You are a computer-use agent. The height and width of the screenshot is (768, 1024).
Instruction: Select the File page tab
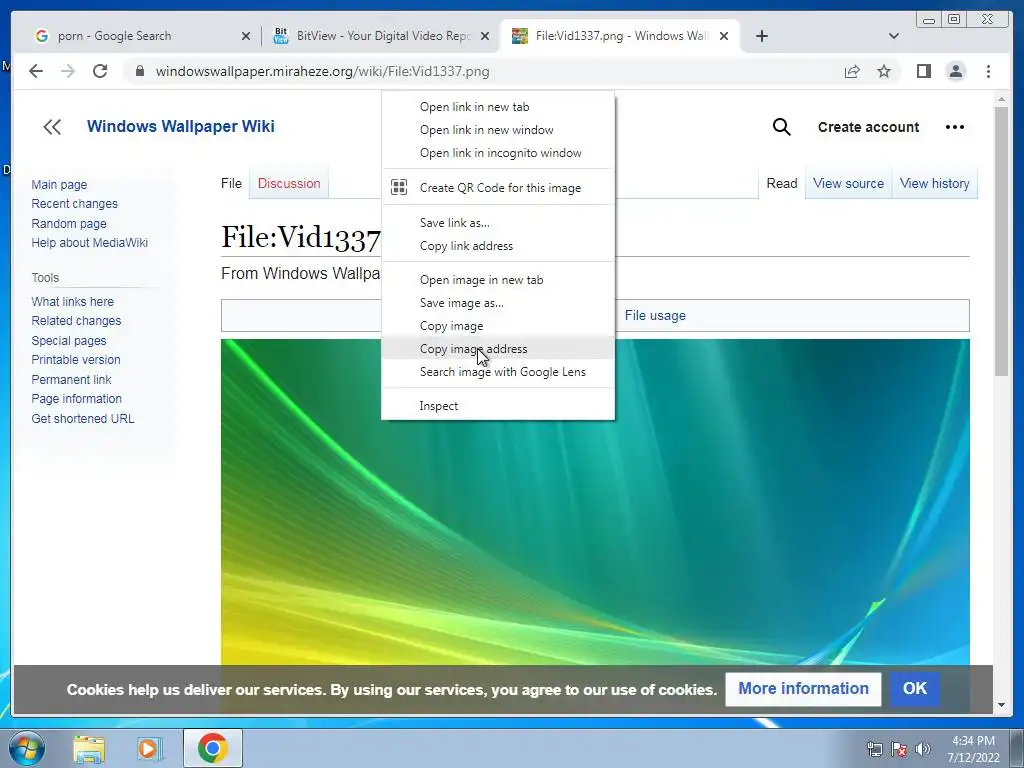pyautogui.click(x=231, y=184)
